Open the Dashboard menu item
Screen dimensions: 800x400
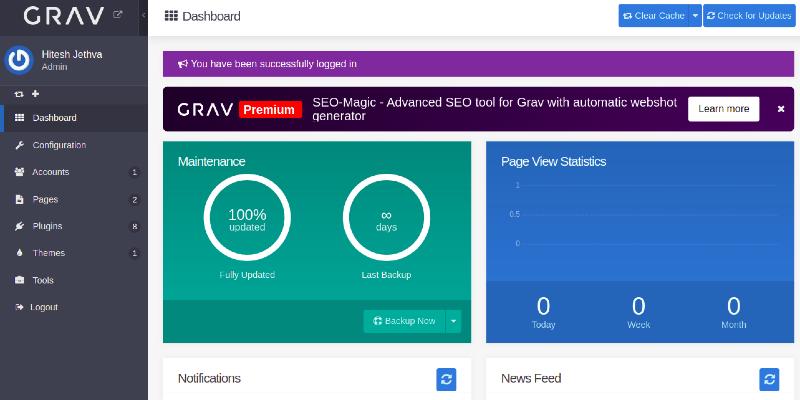tap(54, 118)
